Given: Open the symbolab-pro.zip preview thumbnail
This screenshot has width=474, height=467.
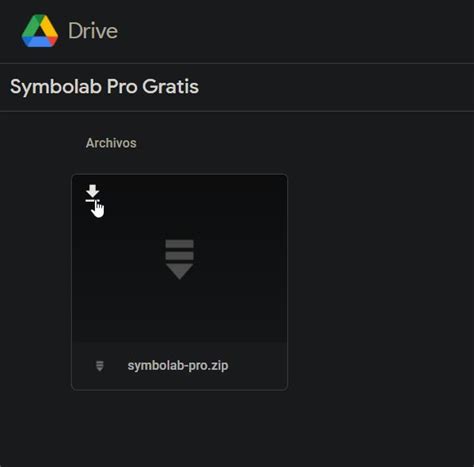Looking at the screenshot, I should (x=179, y=259).
